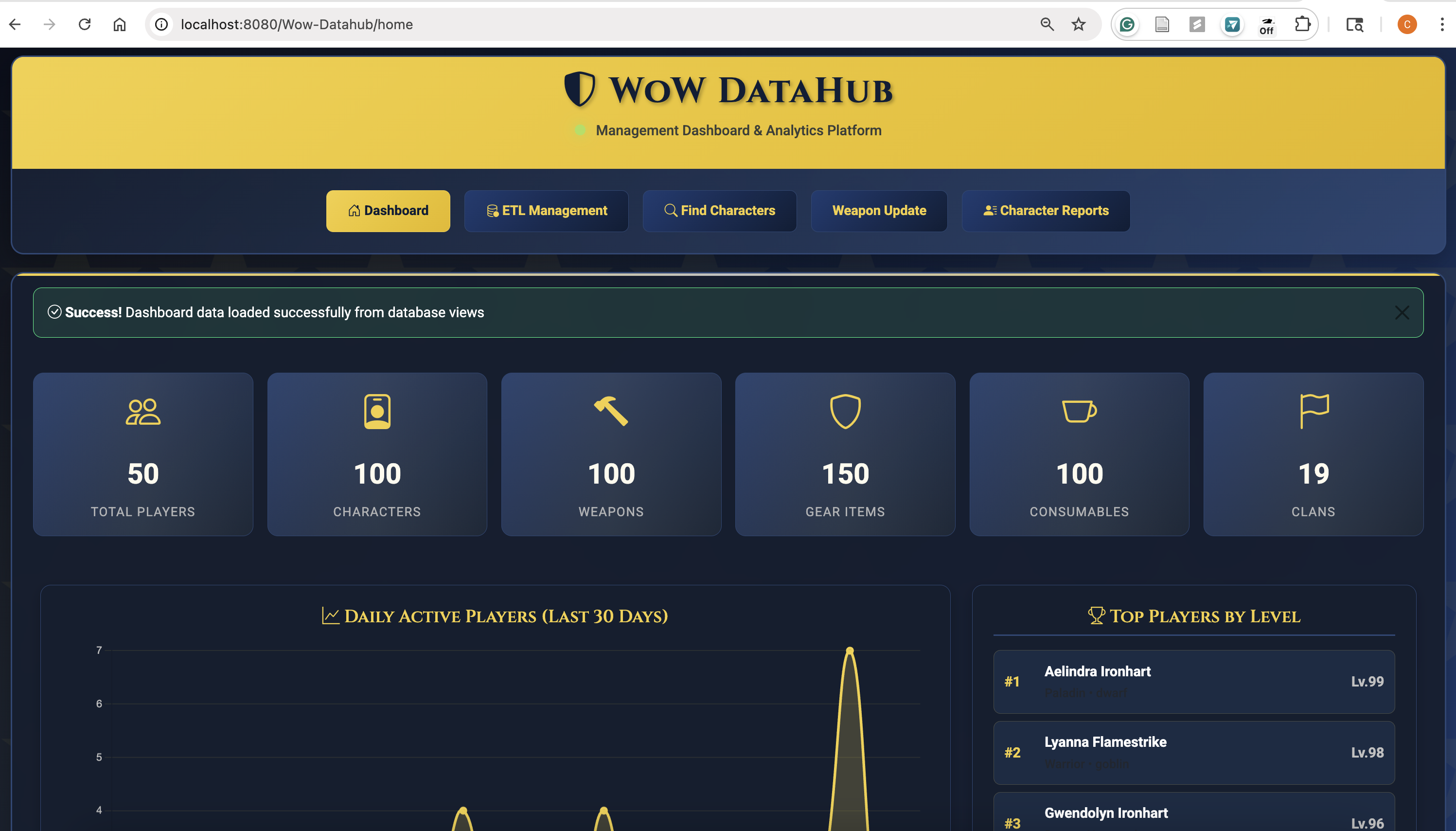Open the Grammarly extension icon
This screenshot has width=1456, height=831.
coord(1127,24)
